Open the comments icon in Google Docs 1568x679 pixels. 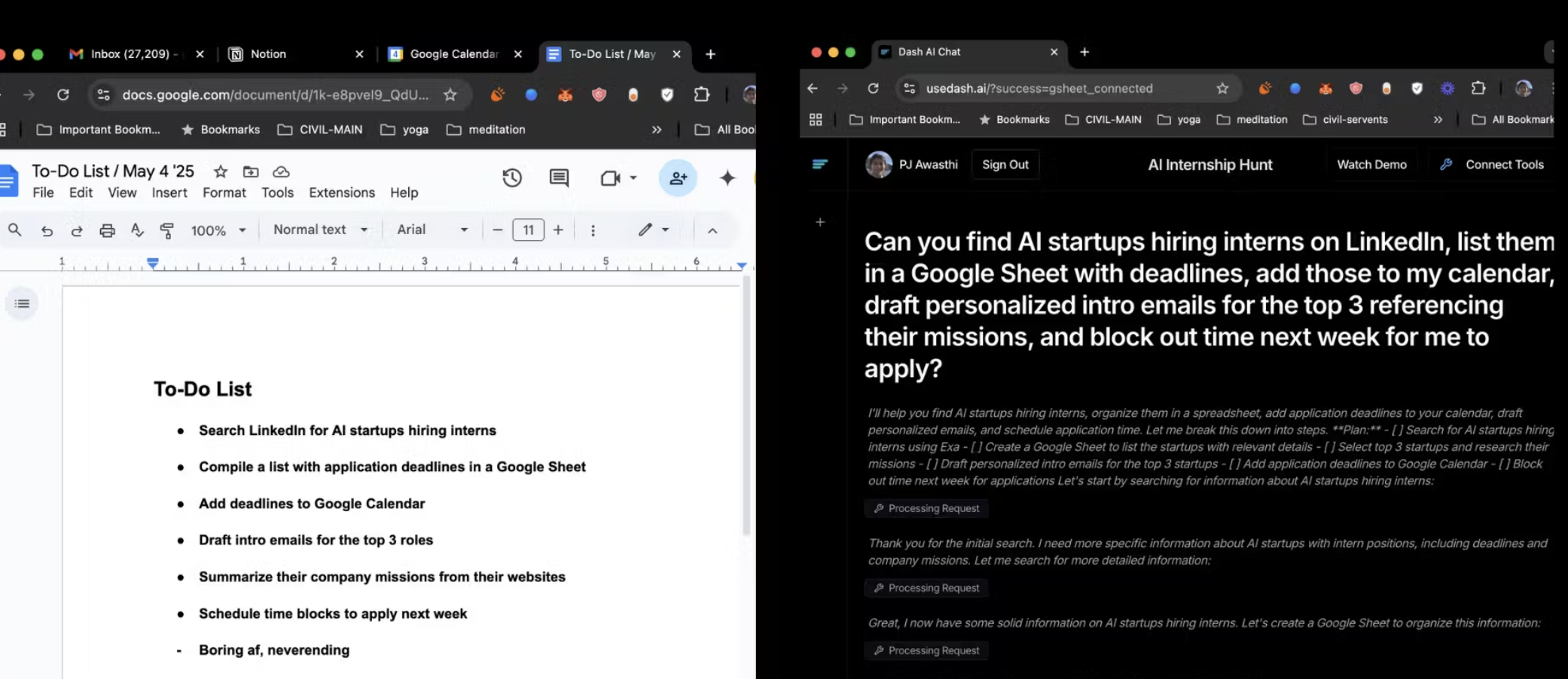559,178
